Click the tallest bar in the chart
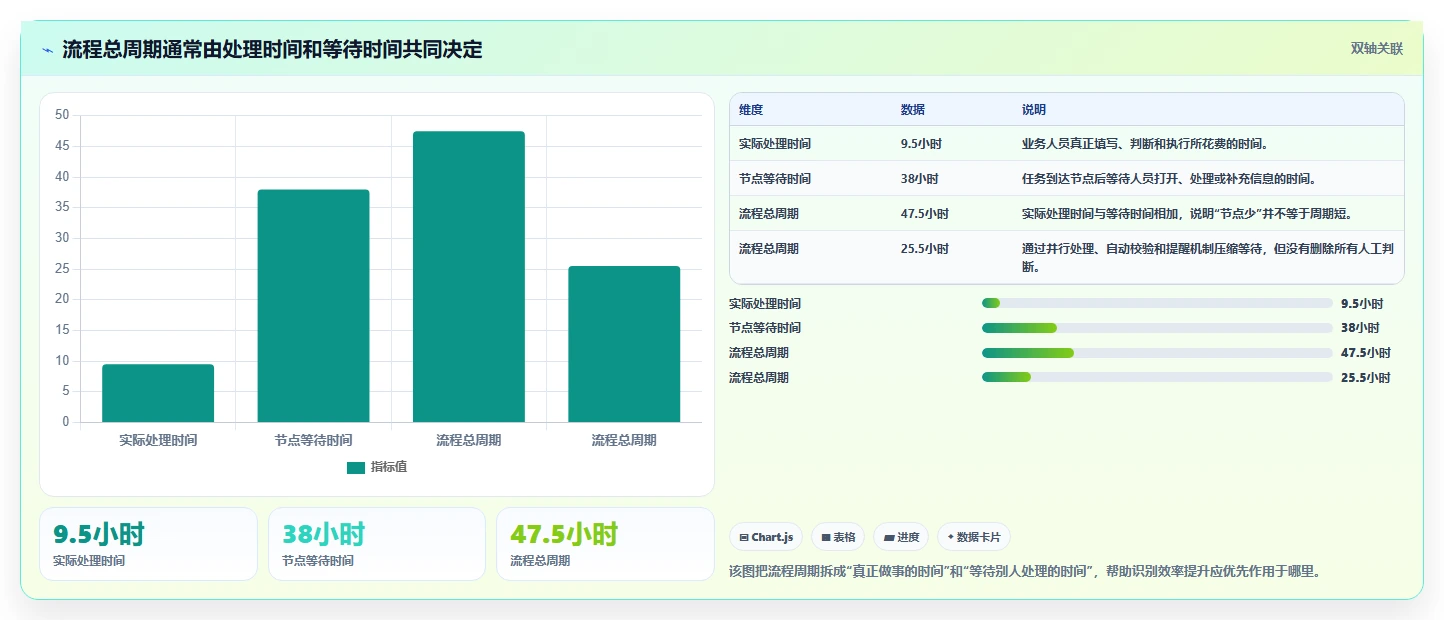 point(469,277)
